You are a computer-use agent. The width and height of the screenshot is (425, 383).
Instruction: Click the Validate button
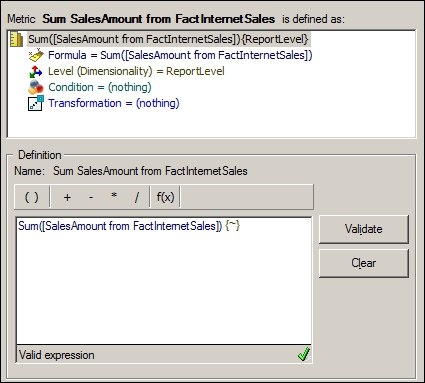[364, 229]
